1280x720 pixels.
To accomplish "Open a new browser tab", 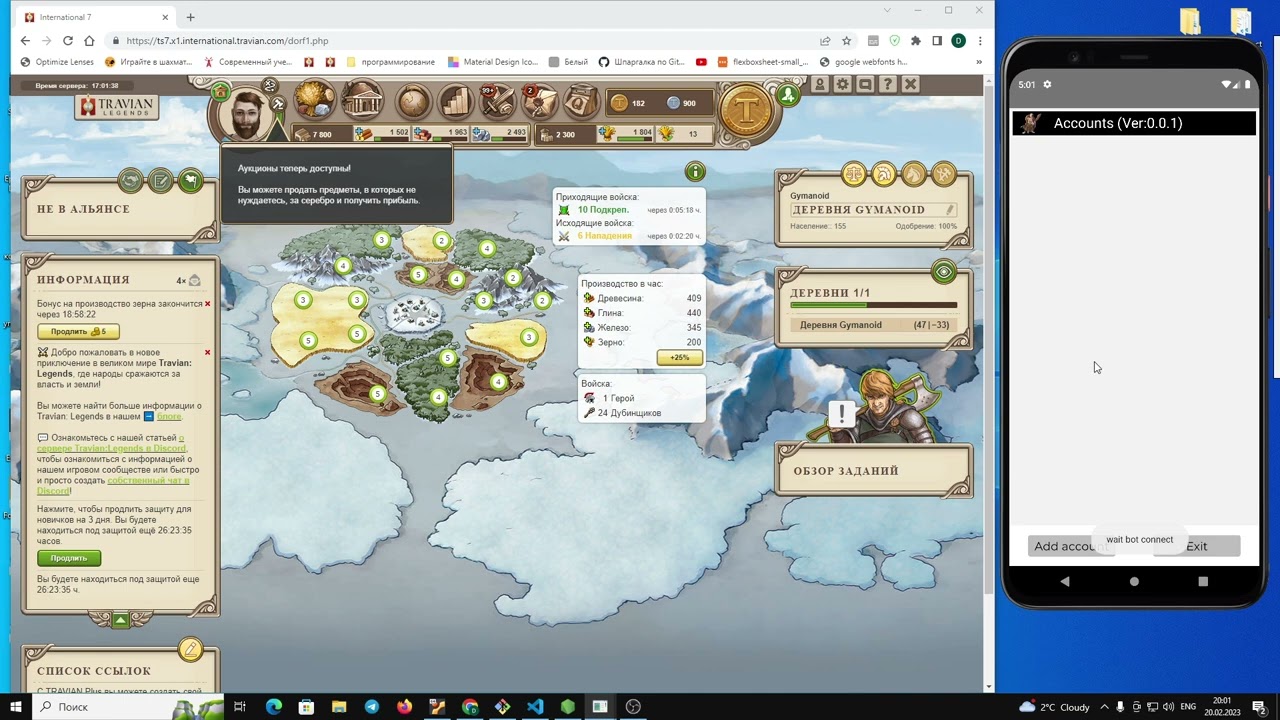I will click(190, 17).
